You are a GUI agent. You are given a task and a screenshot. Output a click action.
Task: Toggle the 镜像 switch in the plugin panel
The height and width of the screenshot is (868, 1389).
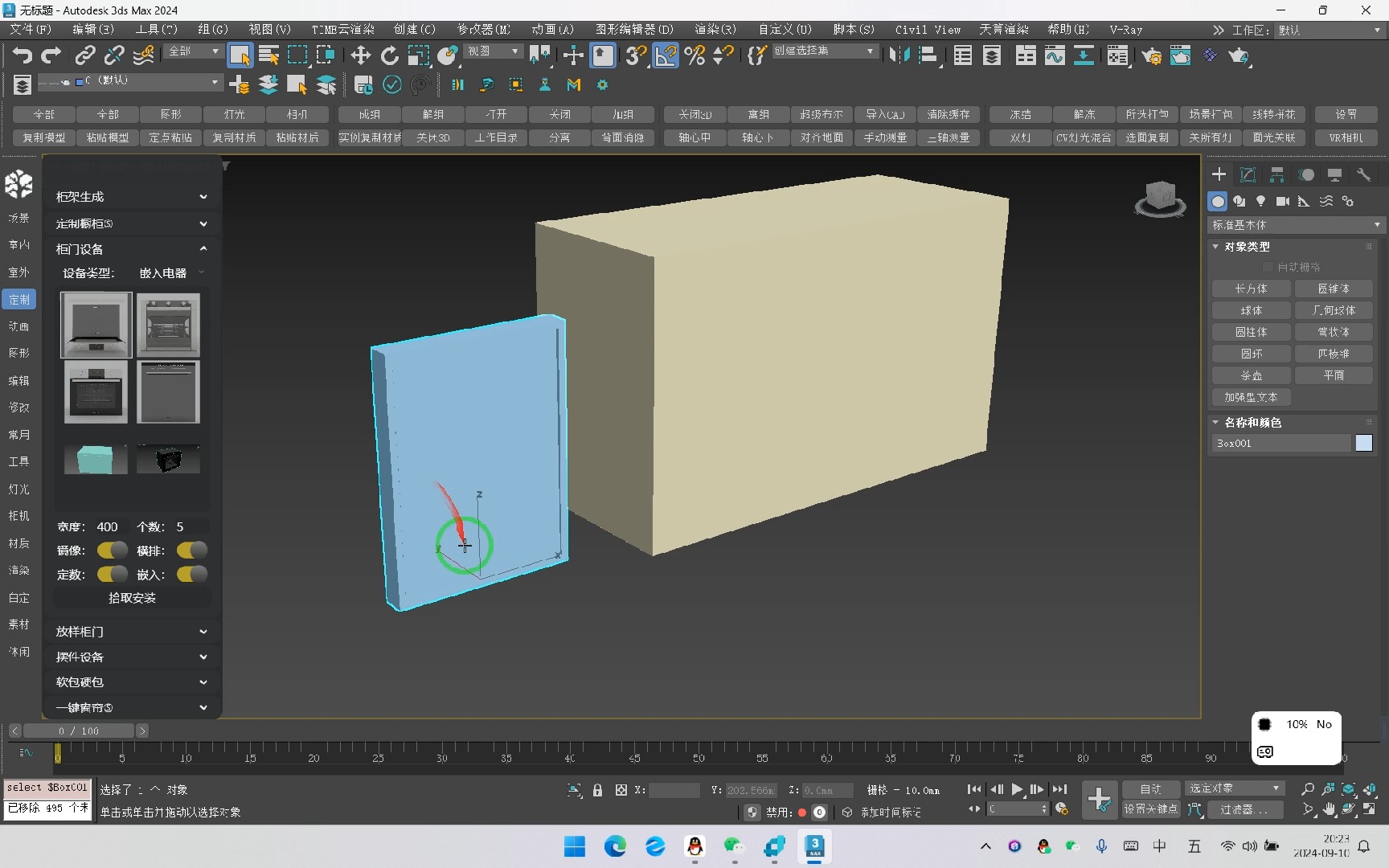(112, 551)
